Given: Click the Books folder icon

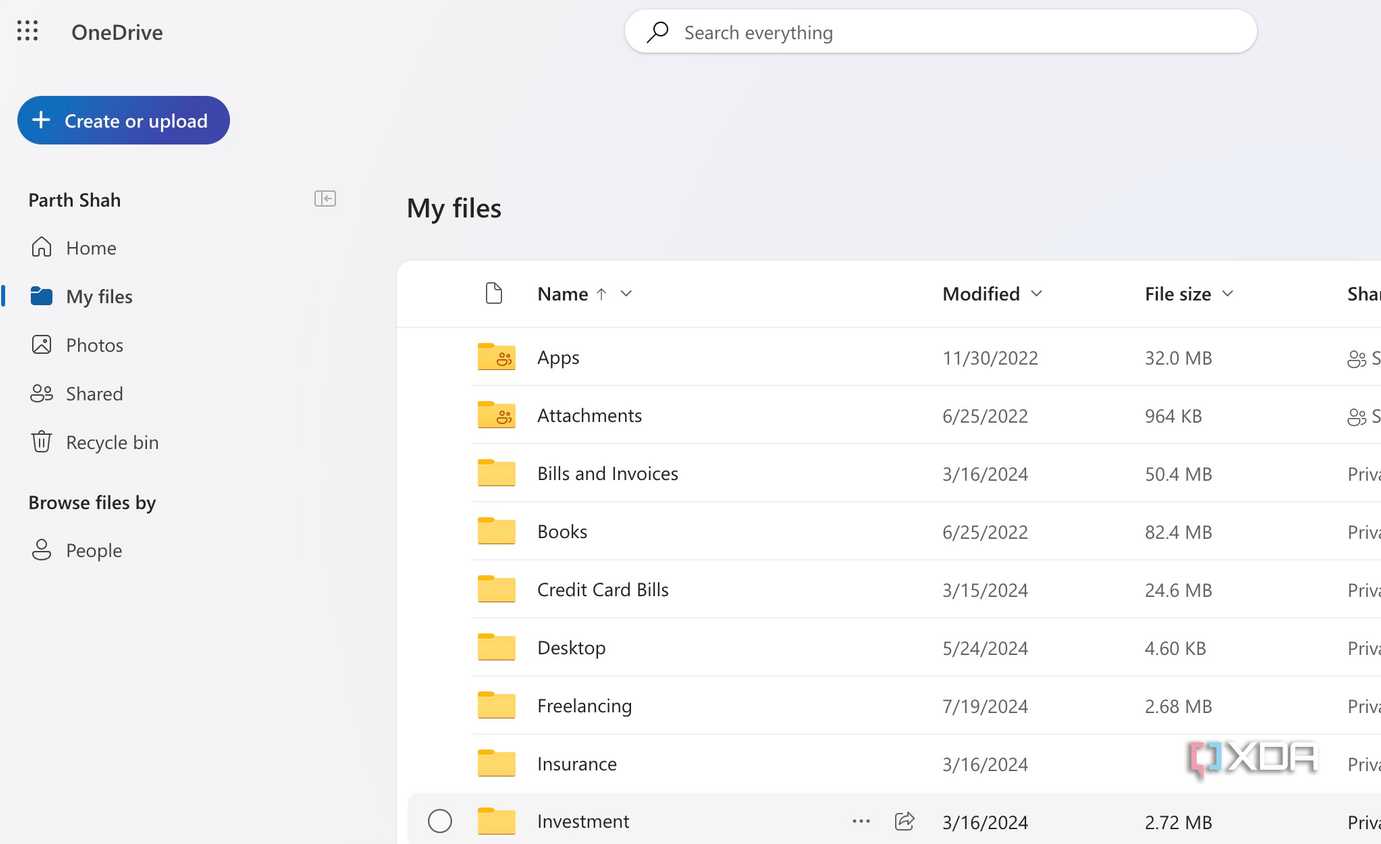Looking at the screenshot, I should coord(496,531).
